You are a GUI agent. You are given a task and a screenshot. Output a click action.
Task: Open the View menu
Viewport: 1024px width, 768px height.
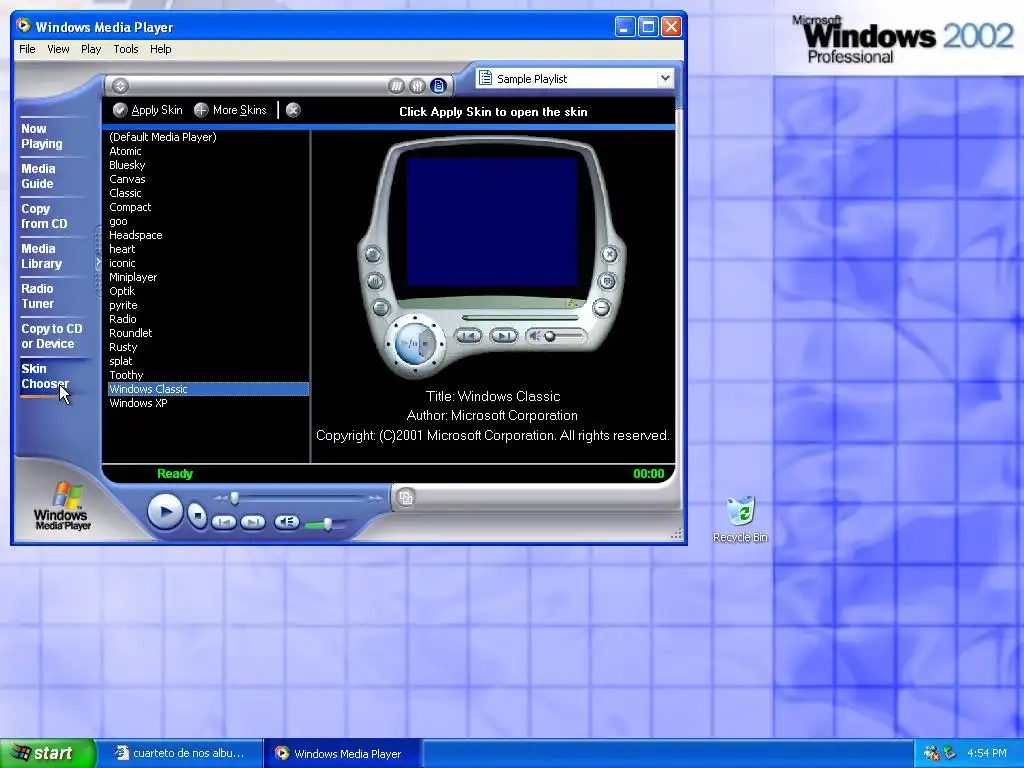click(x=58, y=49)
